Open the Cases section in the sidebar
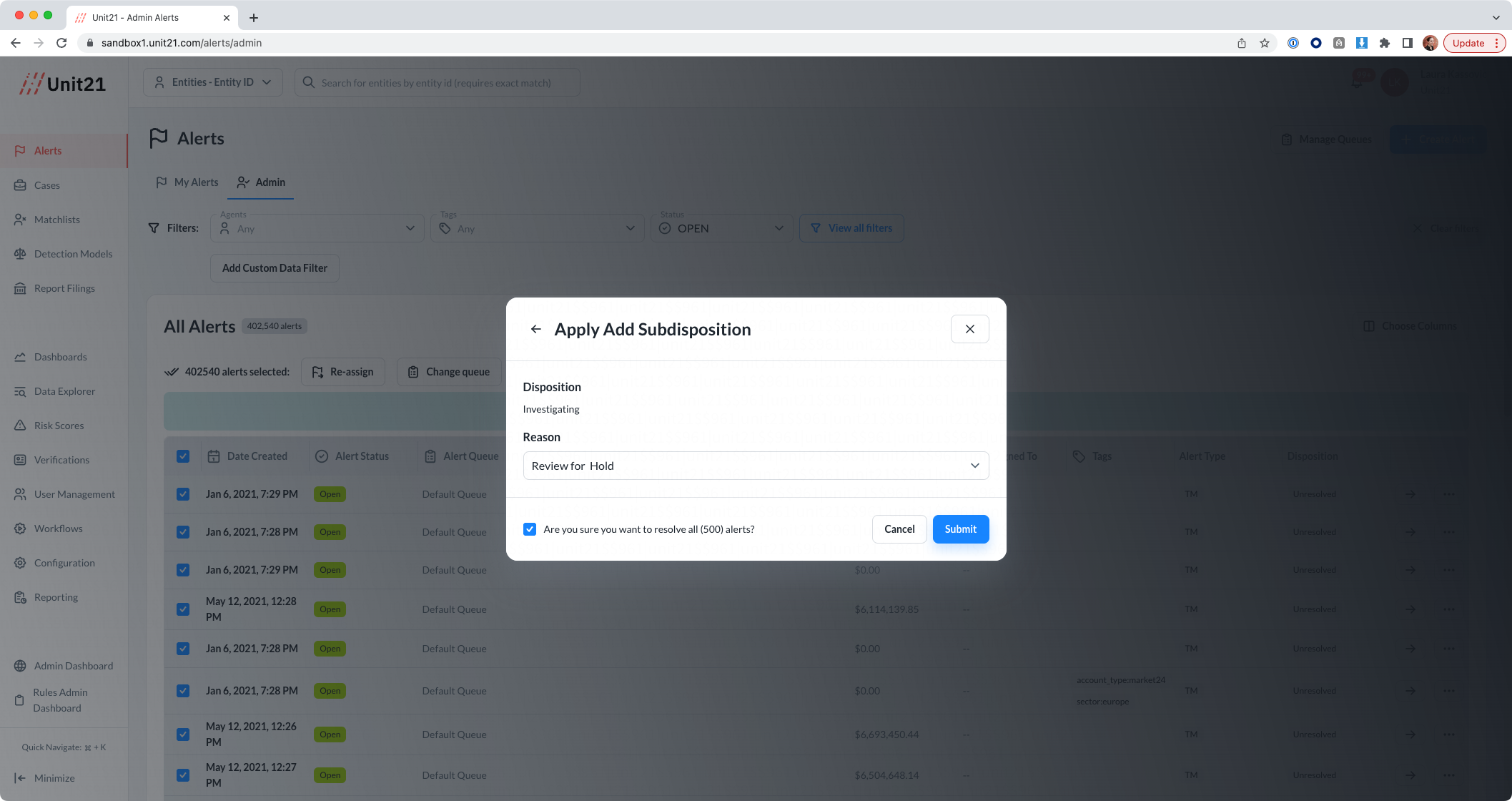Viewport: 1512px width, 801px height. (46, 185)
